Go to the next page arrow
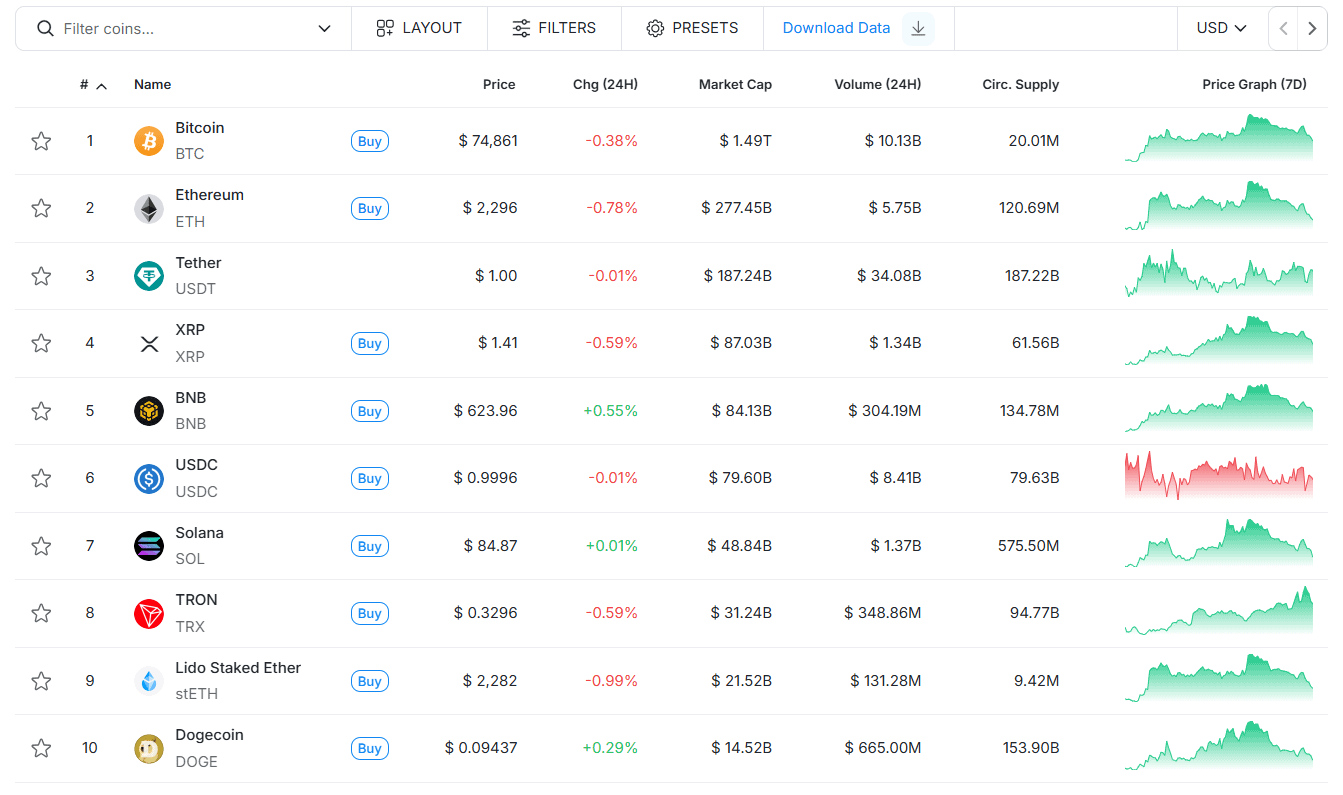Image resolution: width=1343 pixels, height=795 pixels. [x=1312, y=29]
